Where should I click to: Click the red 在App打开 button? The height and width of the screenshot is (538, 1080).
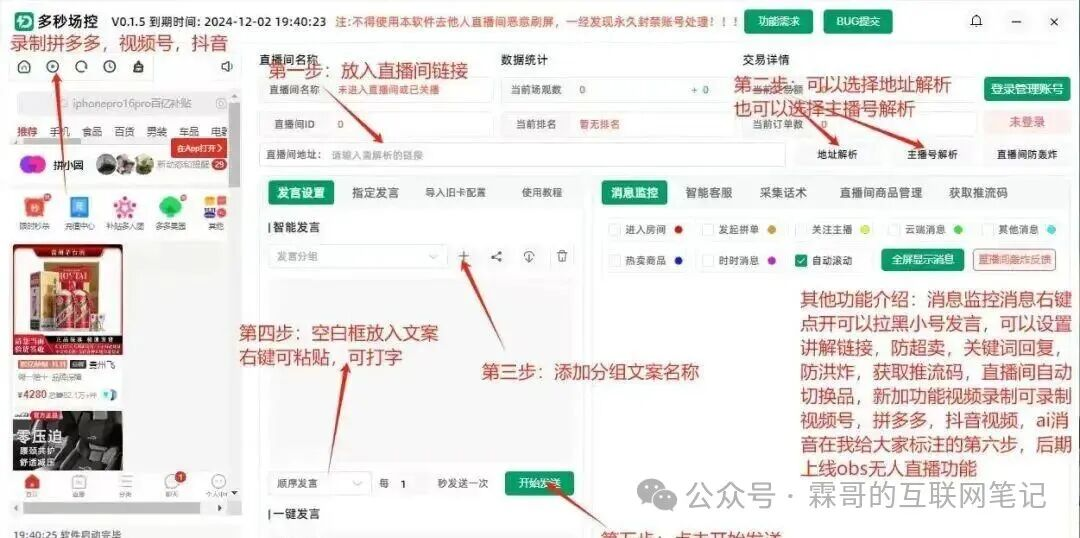tap(198, 148)
